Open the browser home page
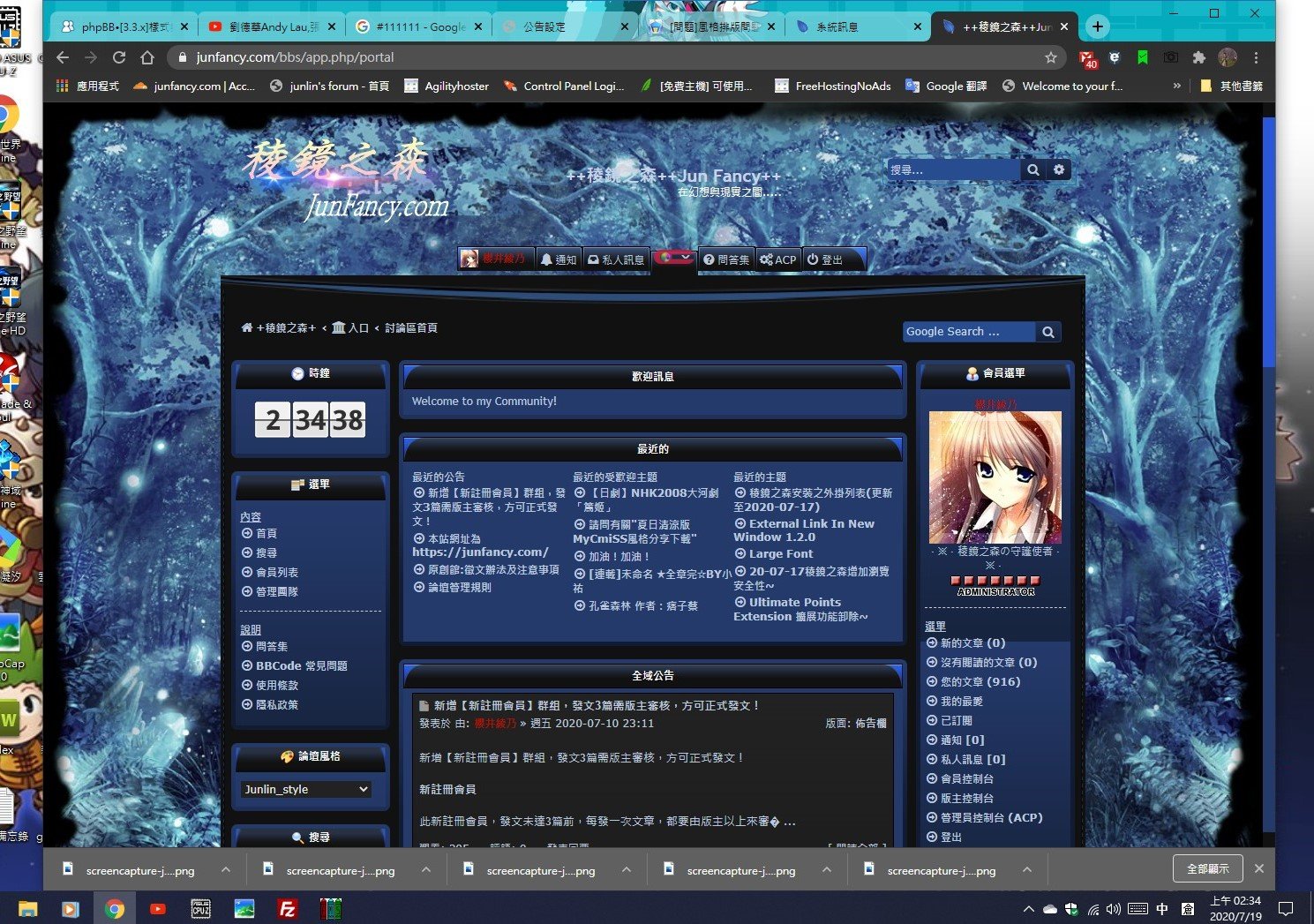 [x=147, y=57]
